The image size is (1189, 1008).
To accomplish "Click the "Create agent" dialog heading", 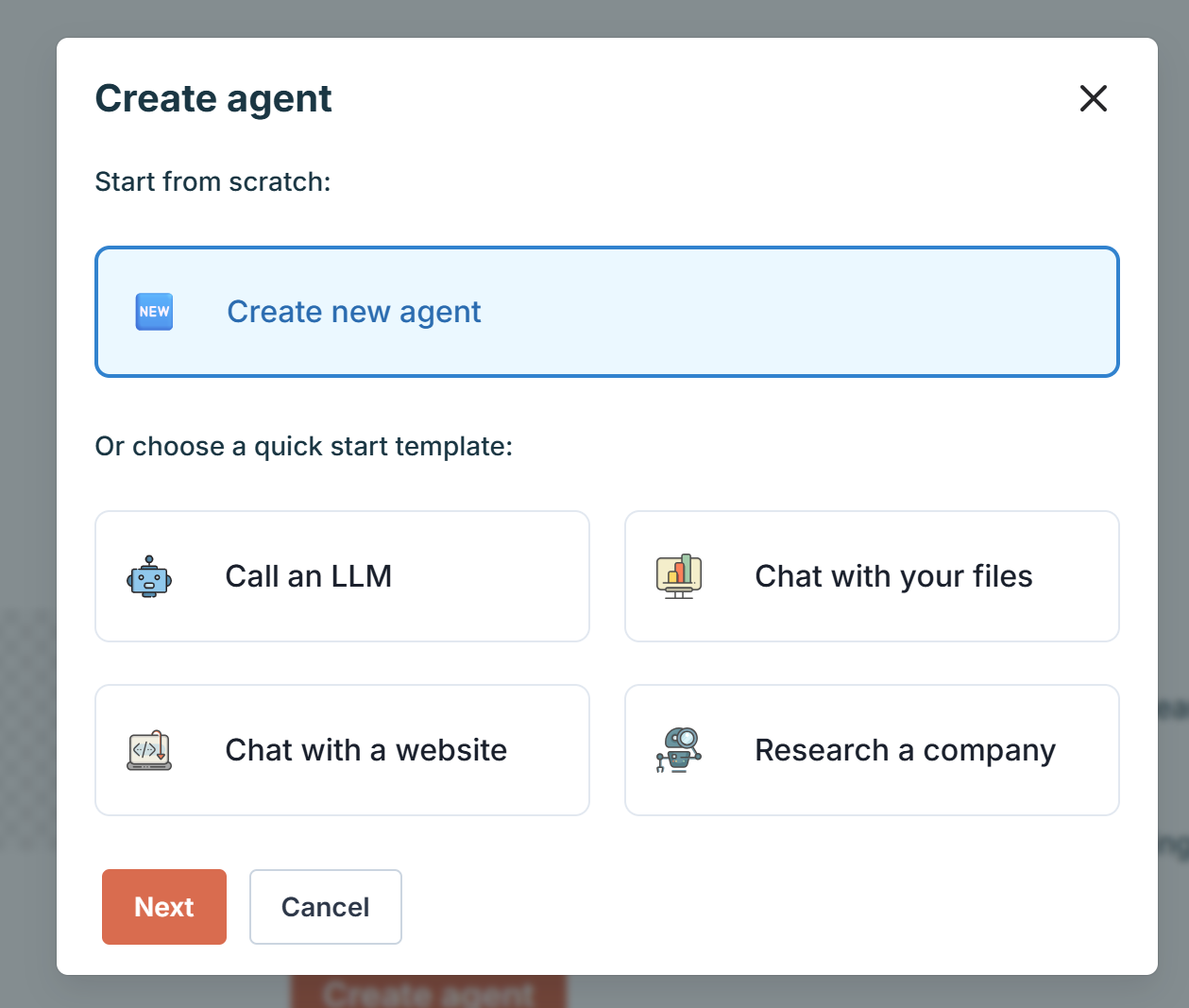I will (x=213, y=98).
